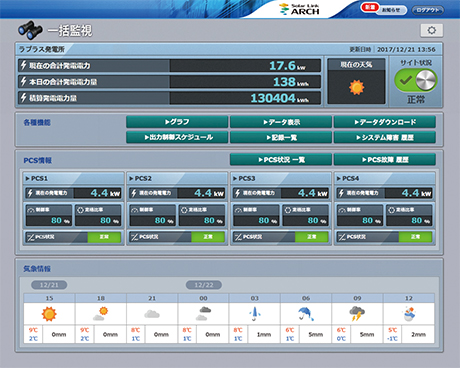The height and width of the screenshot is (368, 460).
Task: Toggle the サイト状況 status switch
Action: [x=415, y=80]
